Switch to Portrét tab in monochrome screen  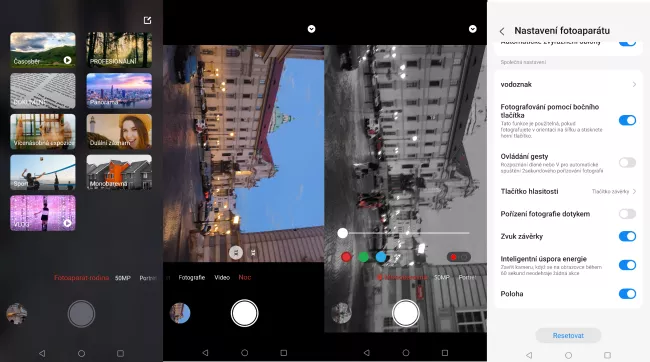click(467, 277)
